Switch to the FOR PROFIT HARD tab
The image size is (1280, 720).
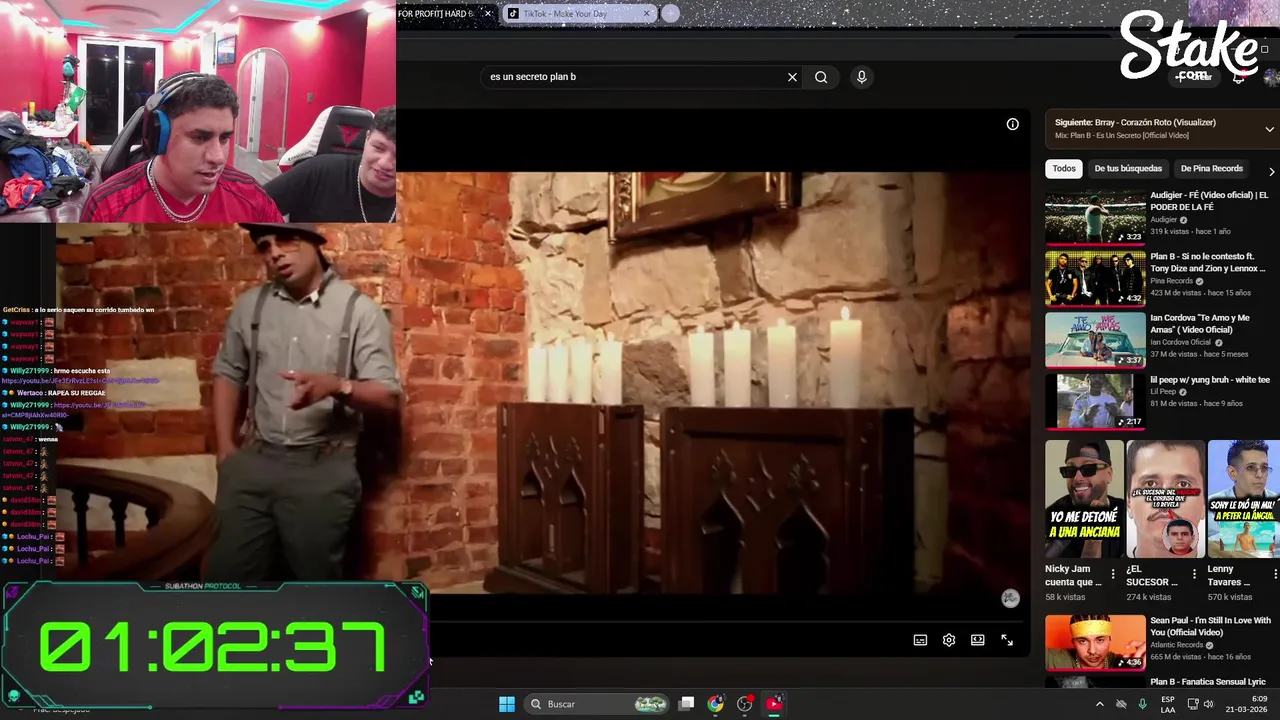pos(436,14)
